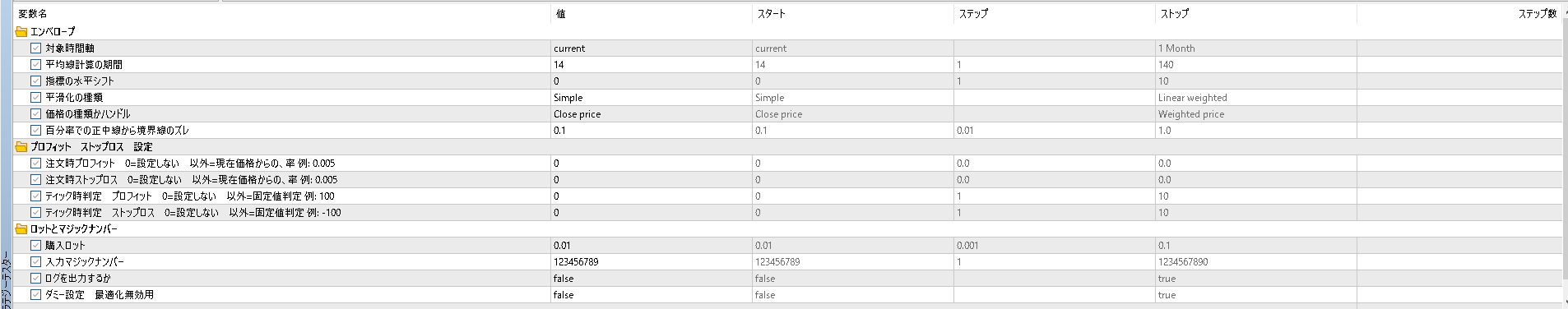Edit the 入力マジックナンバー value 123456789
Viewport: 1568px width, 309px height.
click(x=652, y=262)
